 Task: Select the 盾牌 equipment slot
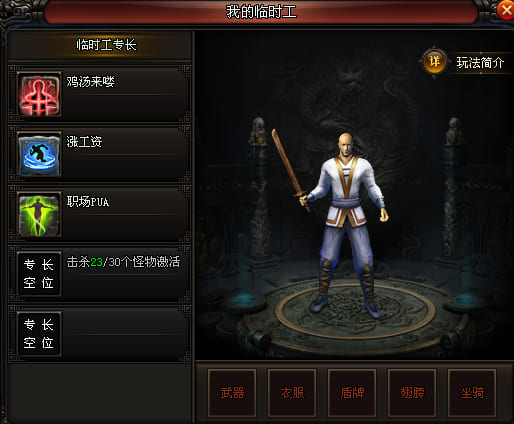352,393
